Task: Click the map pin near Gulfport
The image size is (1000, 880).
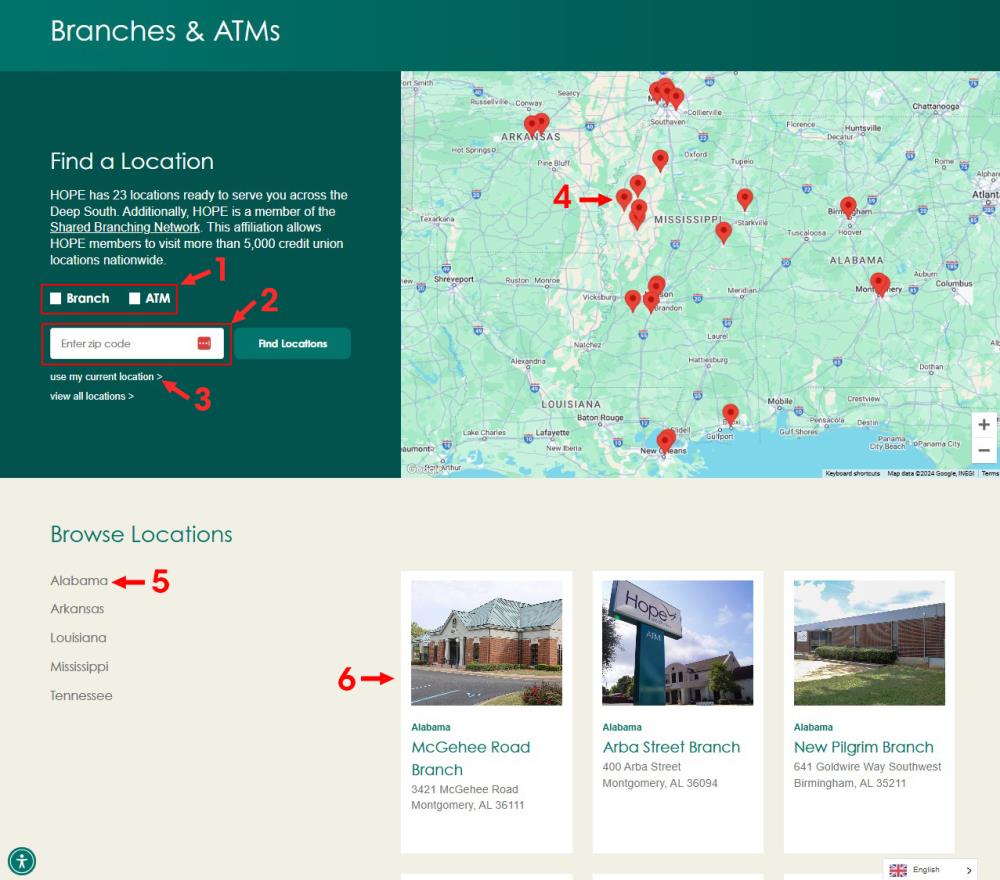Action: (730, 414)
